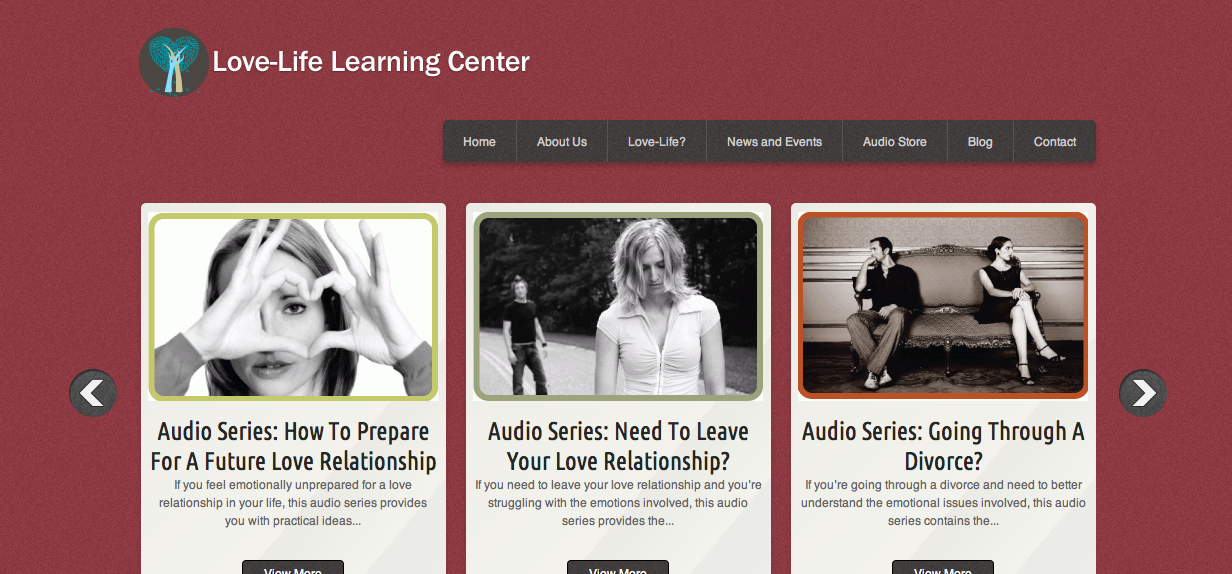
Task: Open the Blog menu item
Action: coord(980,141)
